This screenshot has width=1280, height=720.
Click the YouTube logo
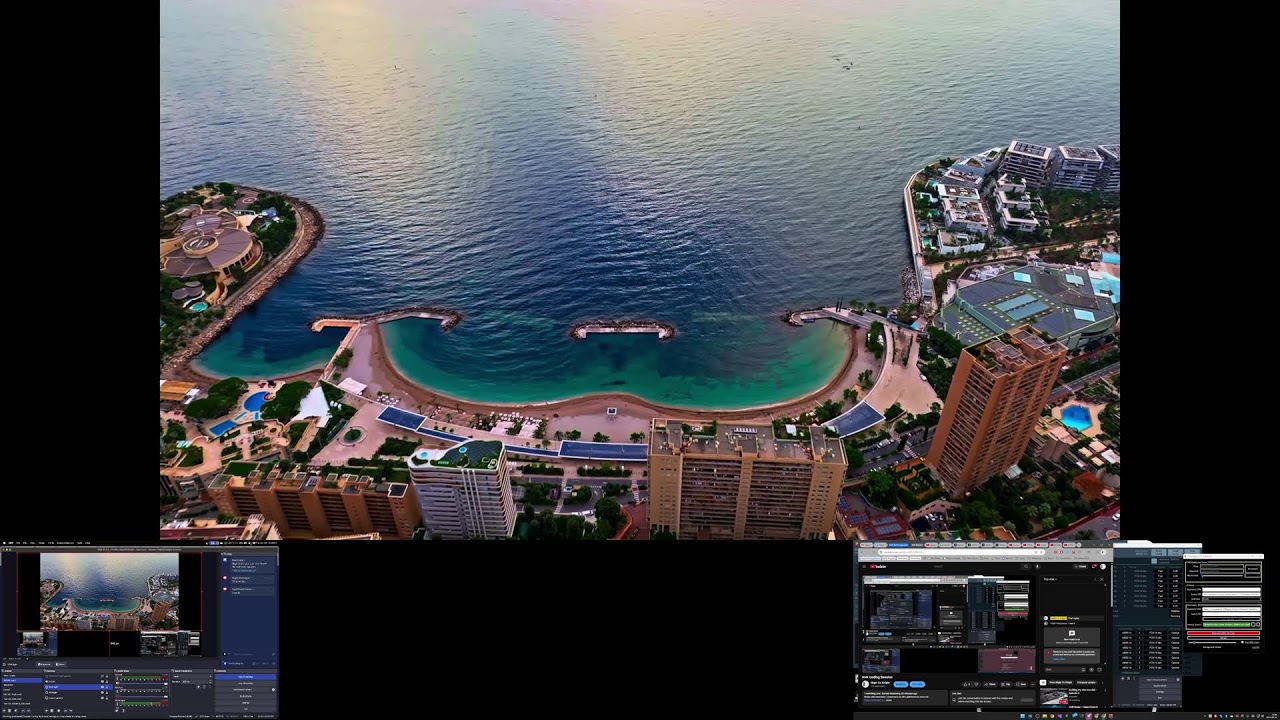877,567
